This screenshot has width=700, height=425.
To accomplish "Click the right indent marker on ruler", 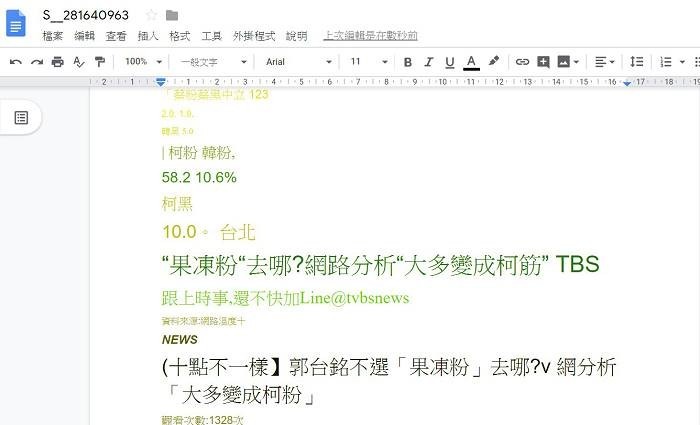I will click(627, 83).
